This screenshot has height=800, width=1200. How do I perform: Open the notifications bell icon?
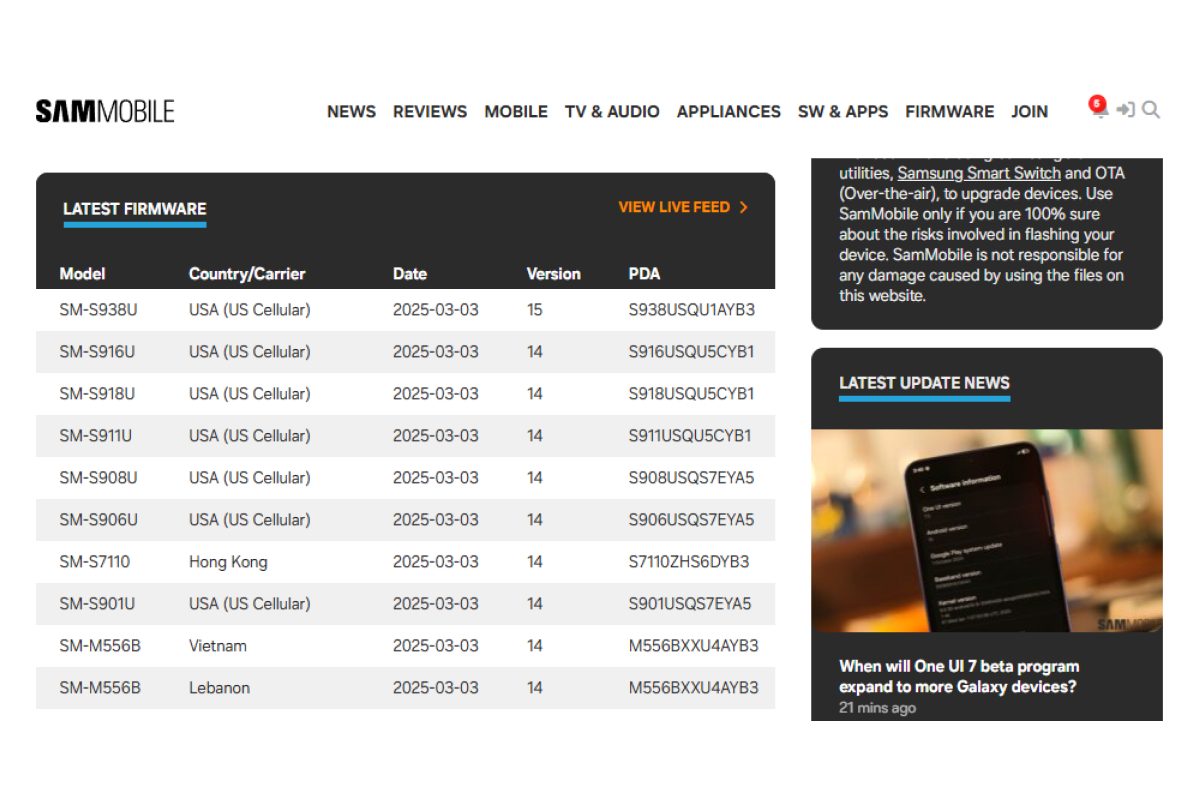(x=1099, y=109)
